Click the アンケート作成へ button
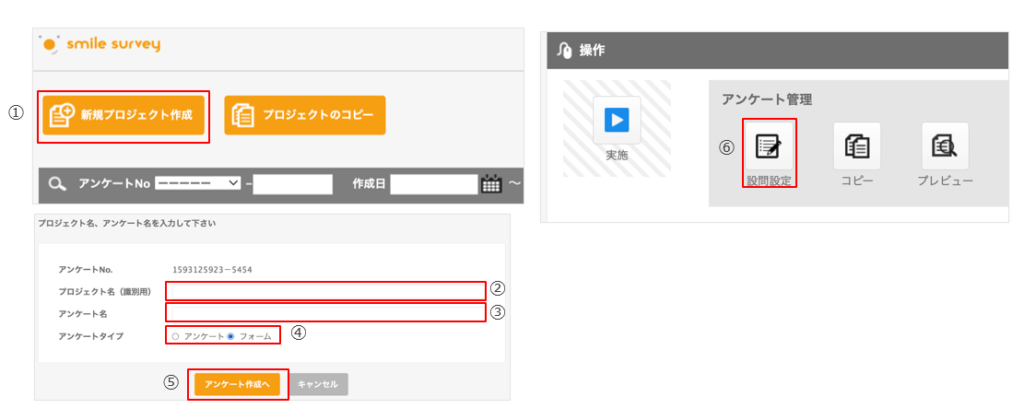 point(238,385)
